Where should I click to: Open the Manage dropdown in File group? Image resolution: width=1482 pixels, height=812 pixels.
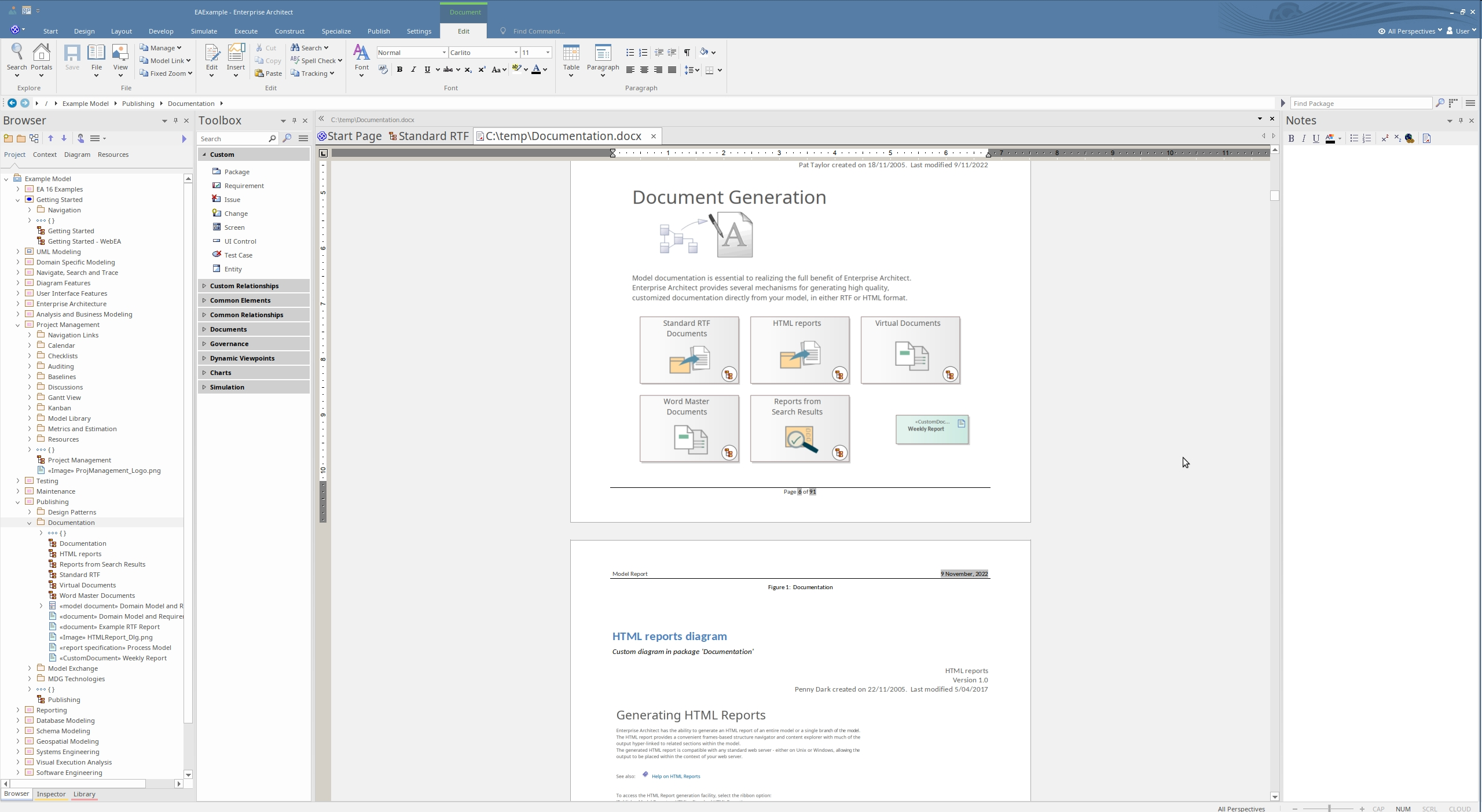click(x=161, y=47)
